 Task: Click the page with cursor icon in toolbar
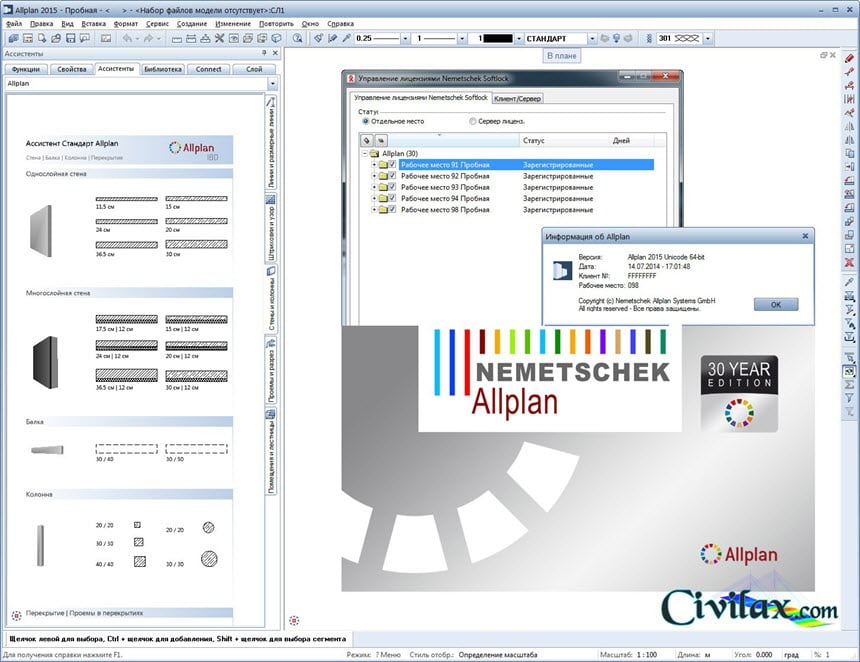[42, 38]
